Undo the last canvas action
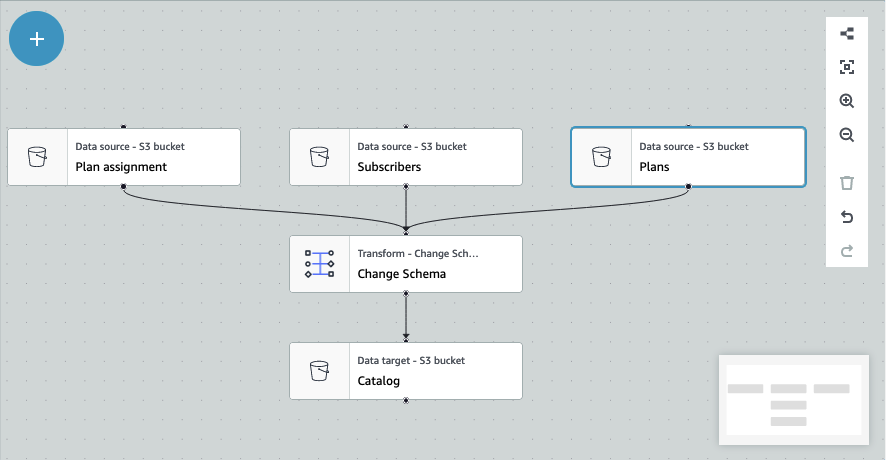The height and width of the screenshot is (460, 886). (847, 217)
